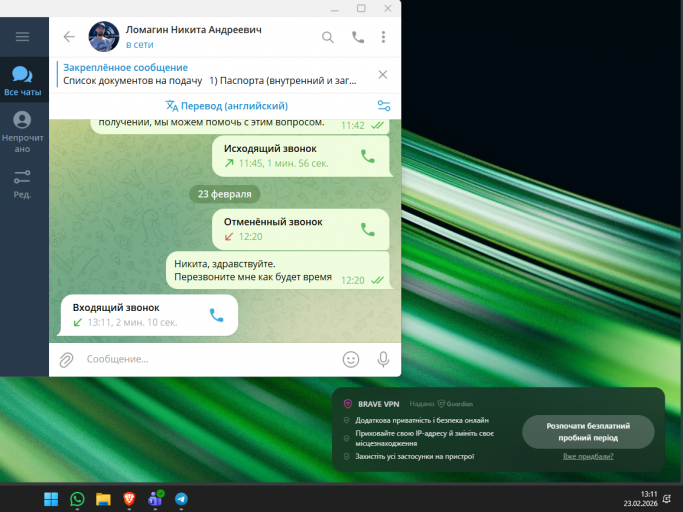The width and height of the screenshot is (683, 512).
Task: Click the Отменённый звонок 12:20 entry
Action: pyautogui.click(x=300, y=229)
